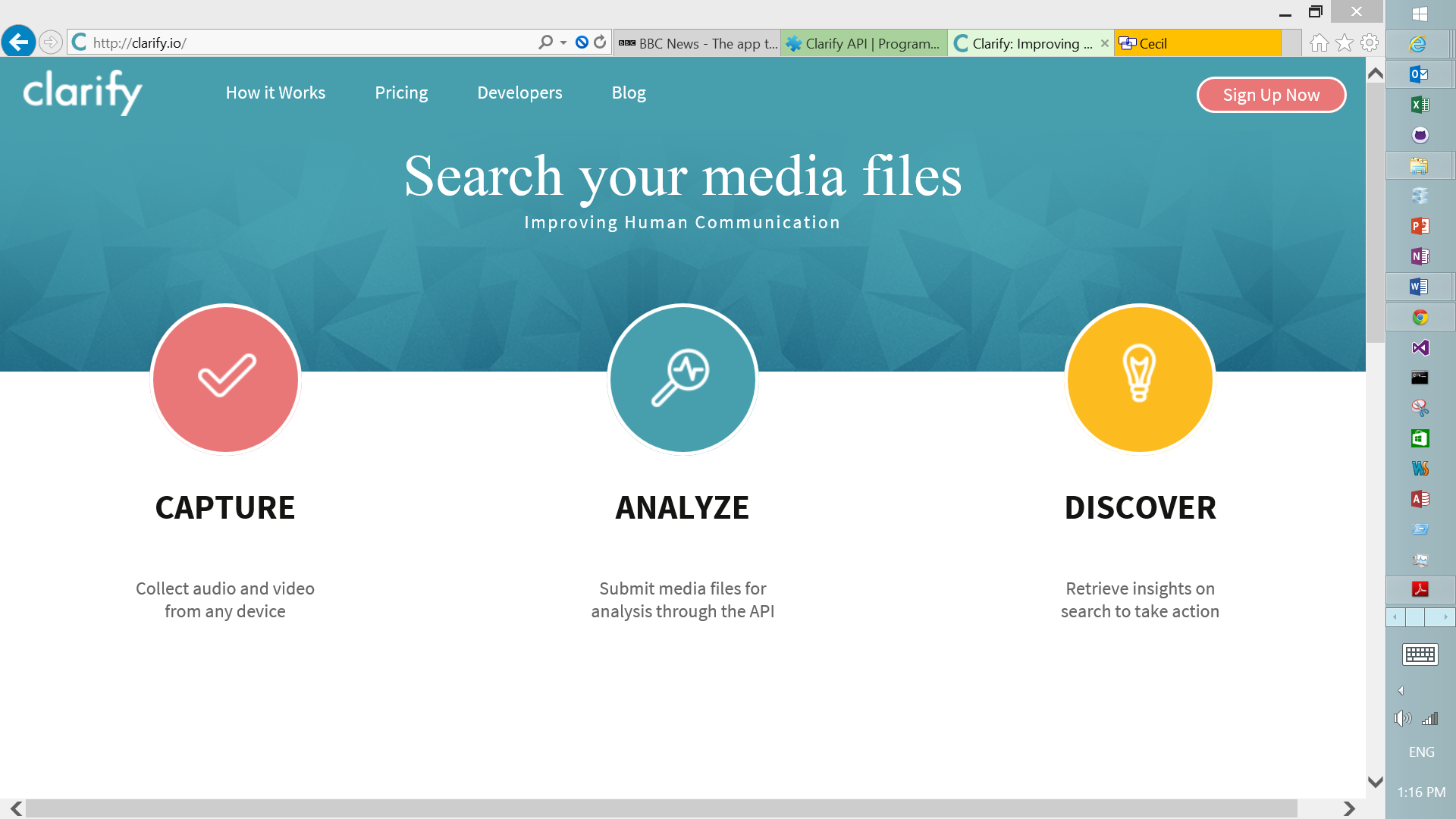Click the refresh page icon

(601, 42)
